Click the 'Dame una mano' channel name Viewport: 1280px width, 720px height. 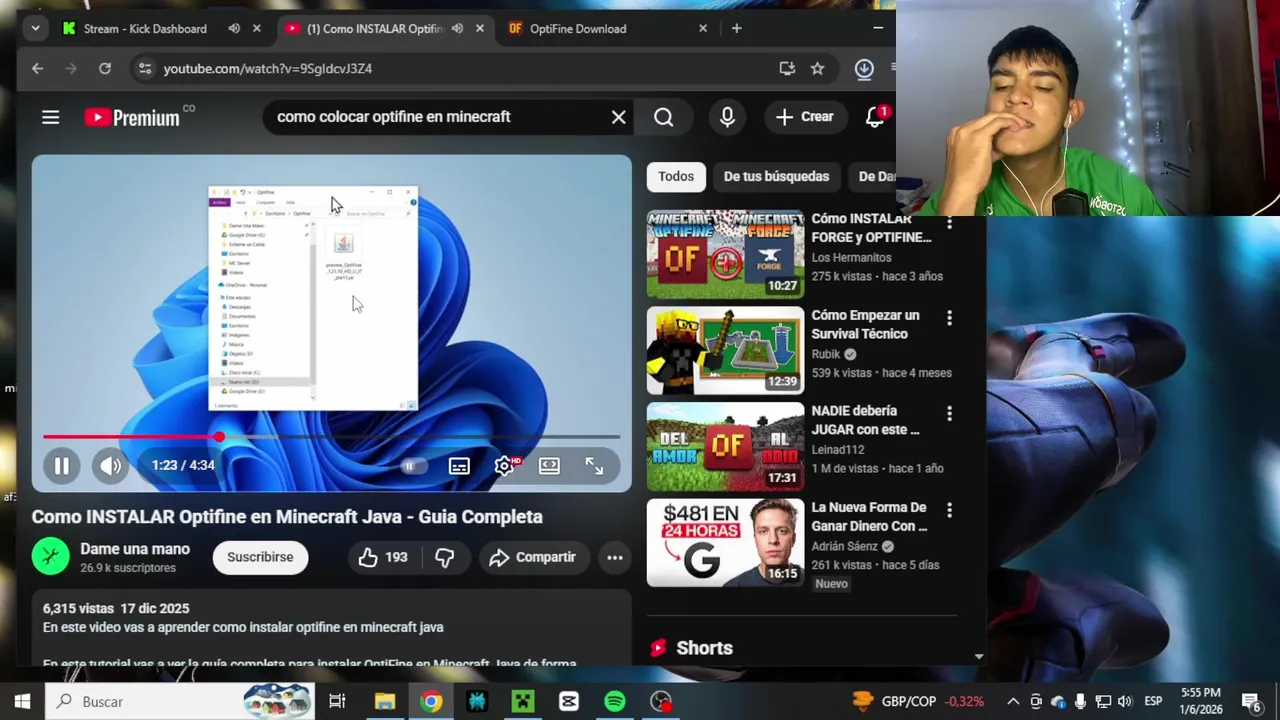(x=135, y=549)
